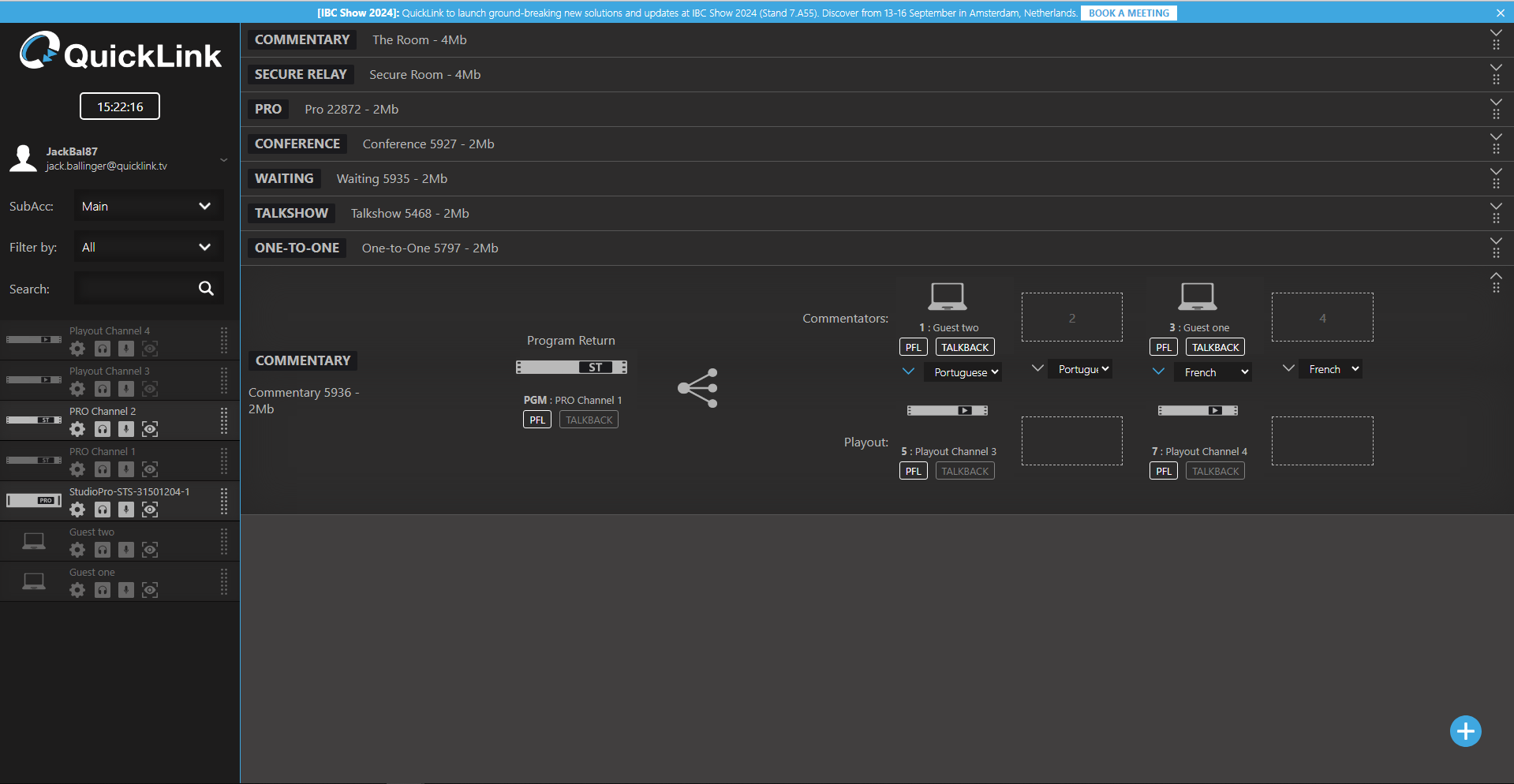Select the CONFERENCE 5927 room row
The height and width of the screenshot is (784, 1514).
tap(877, 144)
